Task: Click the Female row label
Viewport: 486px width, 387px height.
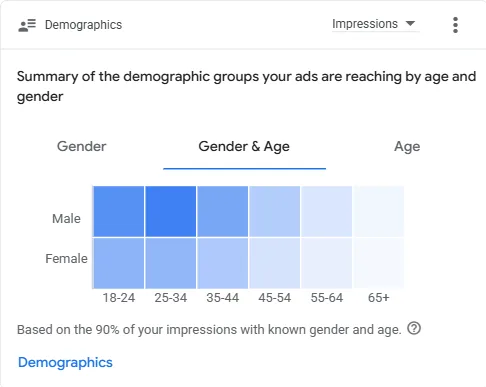Action: coord(66,259)
